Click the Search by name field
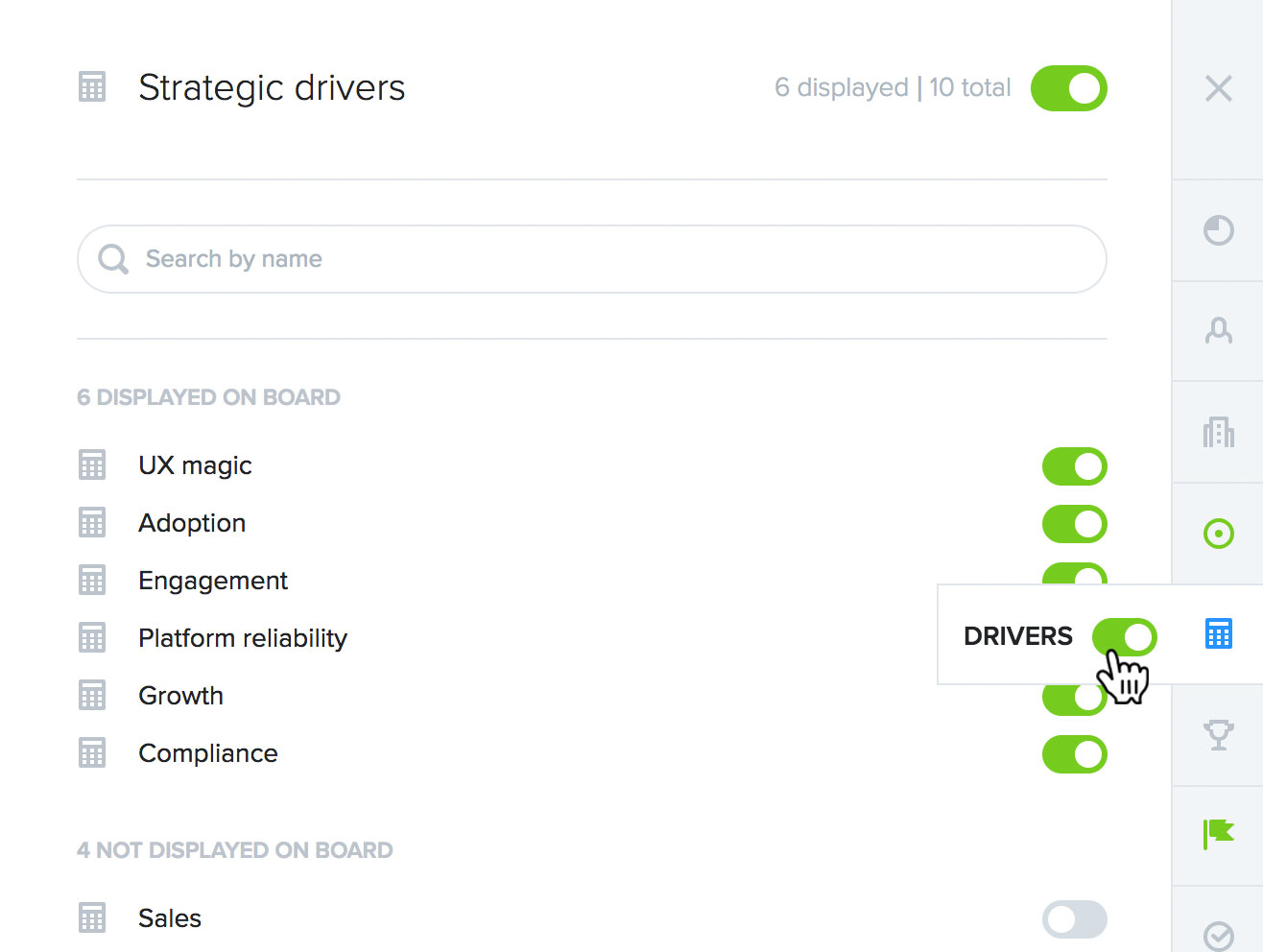 [x=591, y=259]
